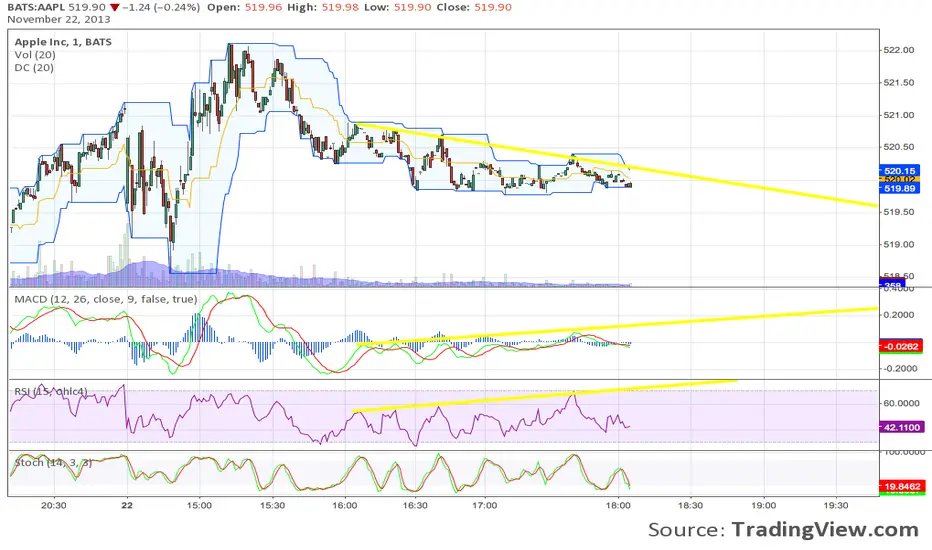The image size is (932, 550).
Task: Click the 16:00 time axis label
Action: click(x=345, y=505)
